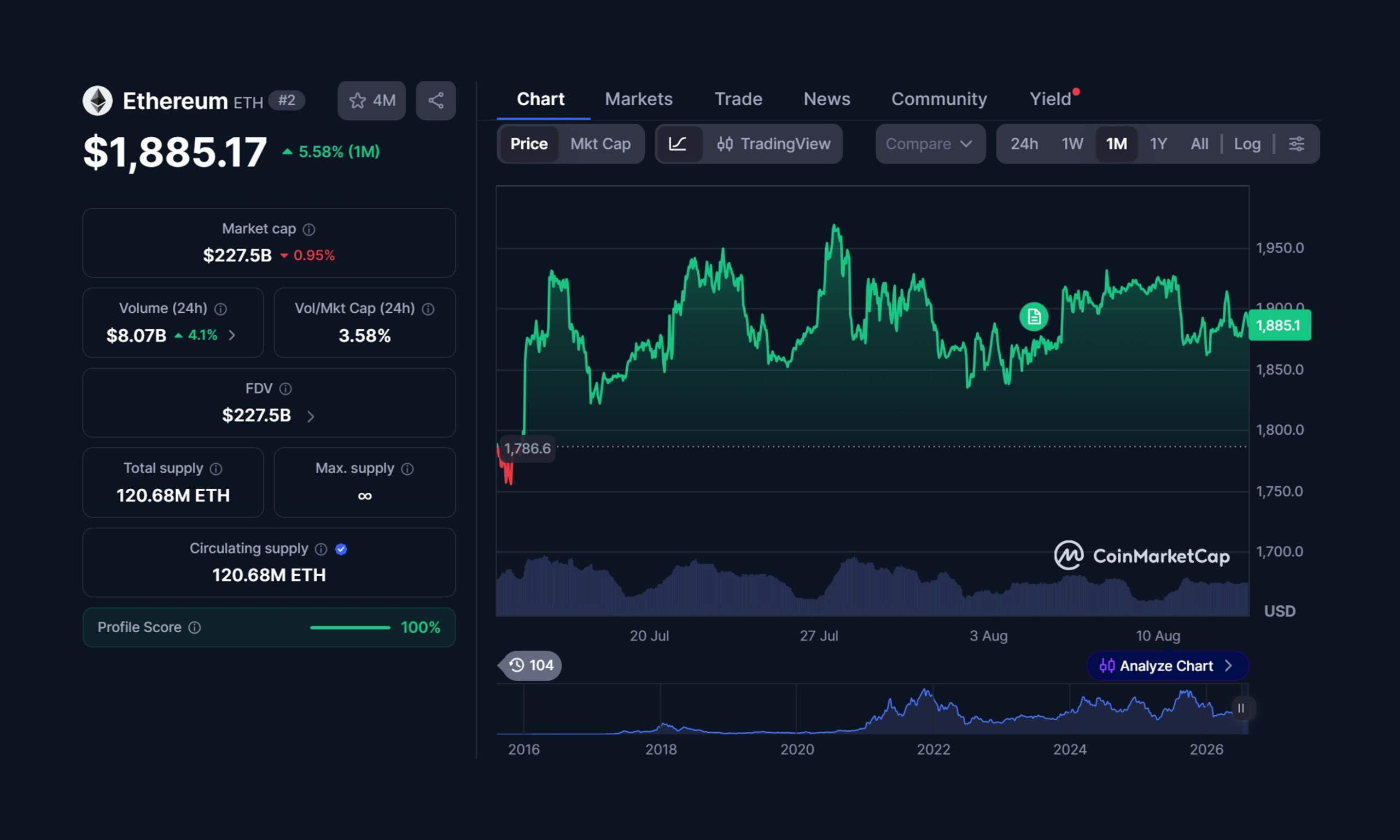Open Total supply info icon
Screen dimensions: 1400x840
pyautogui.click(x=216, y=469)
